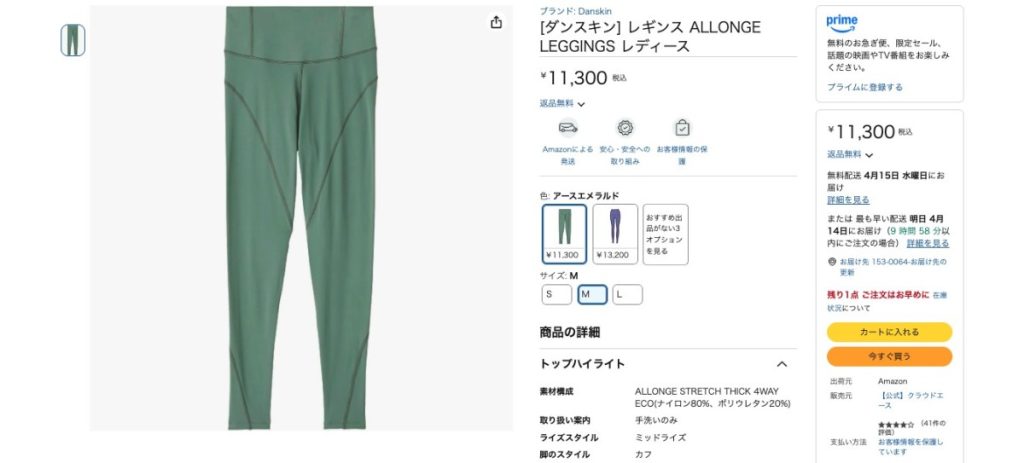Select size L
Image resolution: width=1024 pixels, height=463 pixels.
627,295
